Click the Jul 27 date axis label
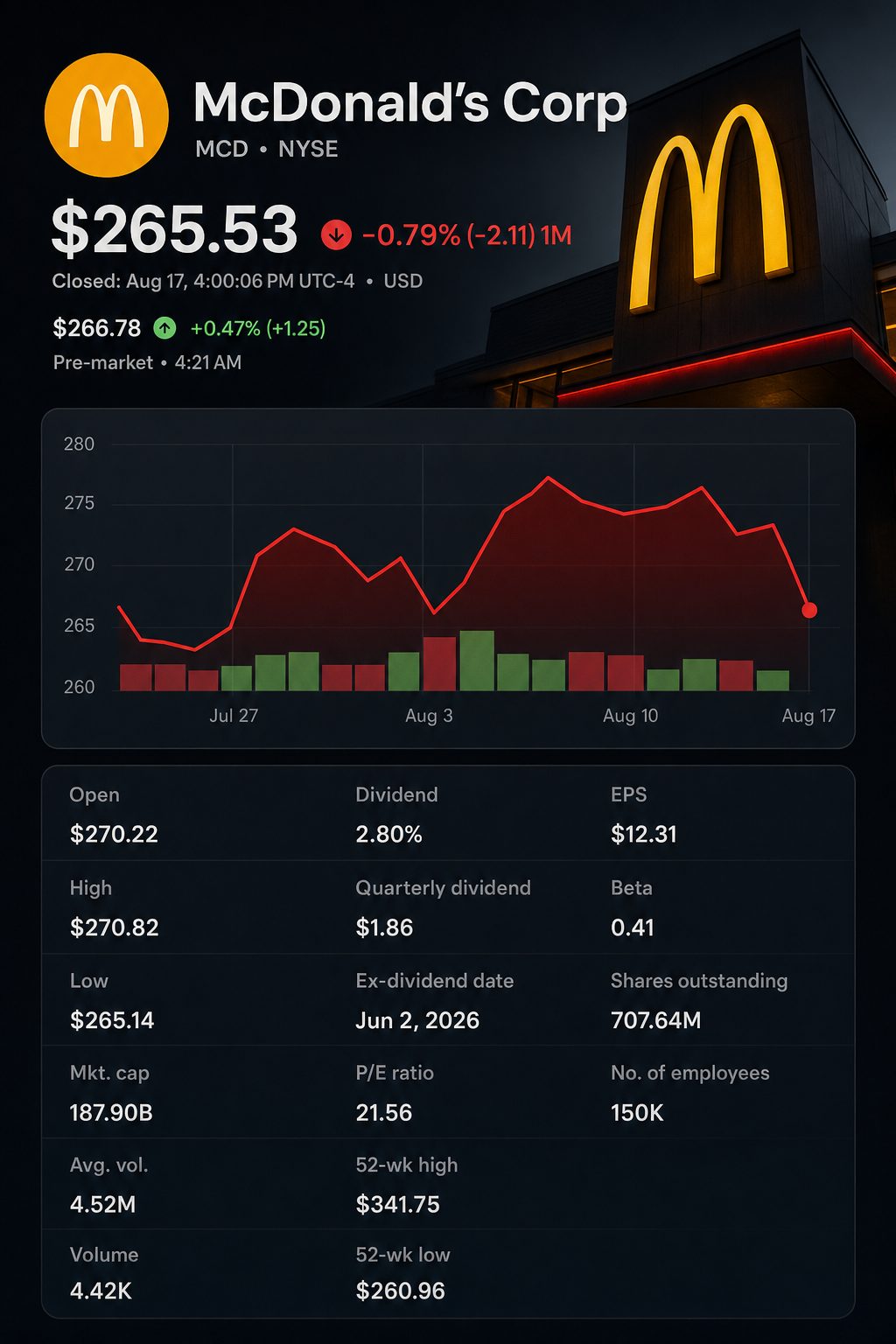Screen dimensions: 896x1344 pyautogui.click(x=234, y=716)
